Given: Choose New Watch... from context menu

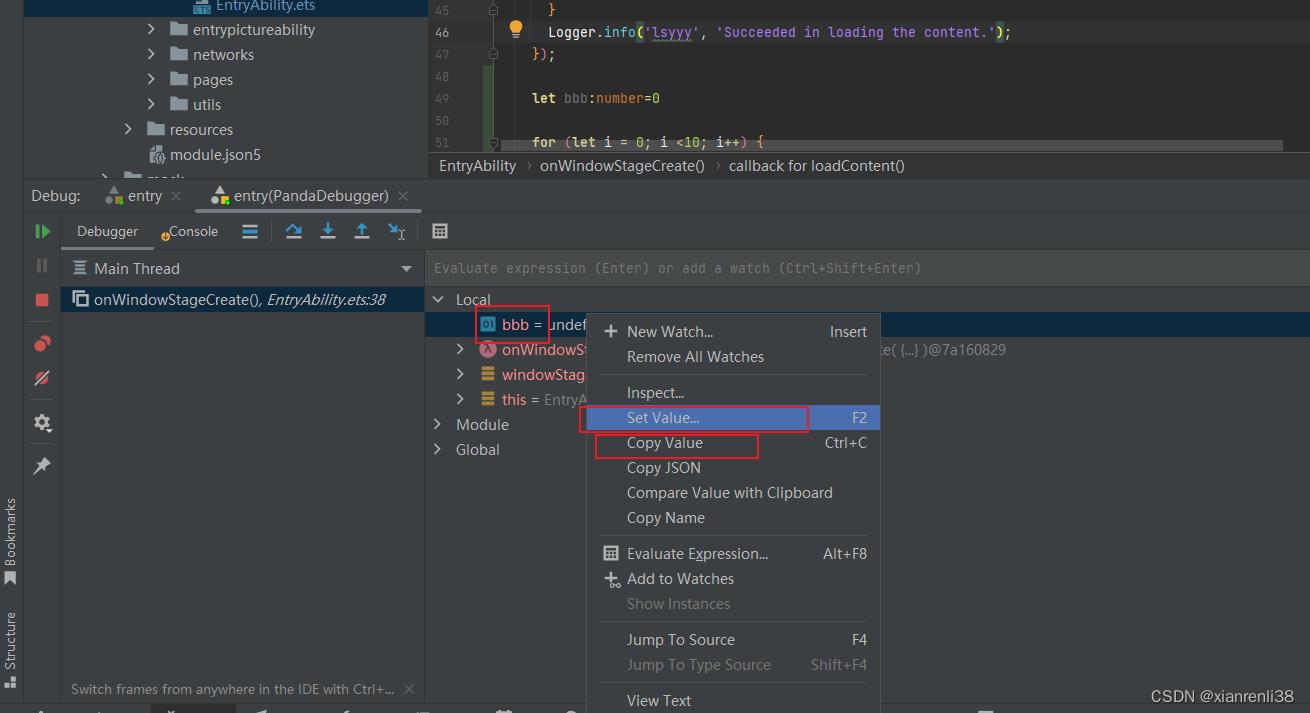Looking at the screenshot, I should 733,332.
